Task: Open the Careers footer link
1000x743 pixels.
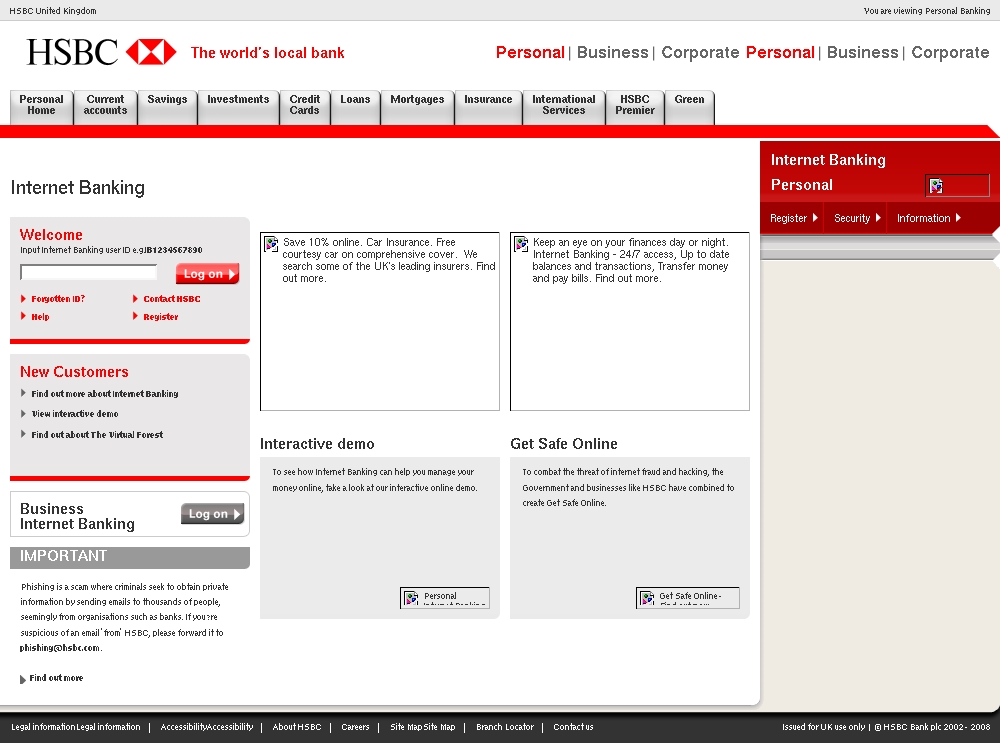Action: (355, 726)
